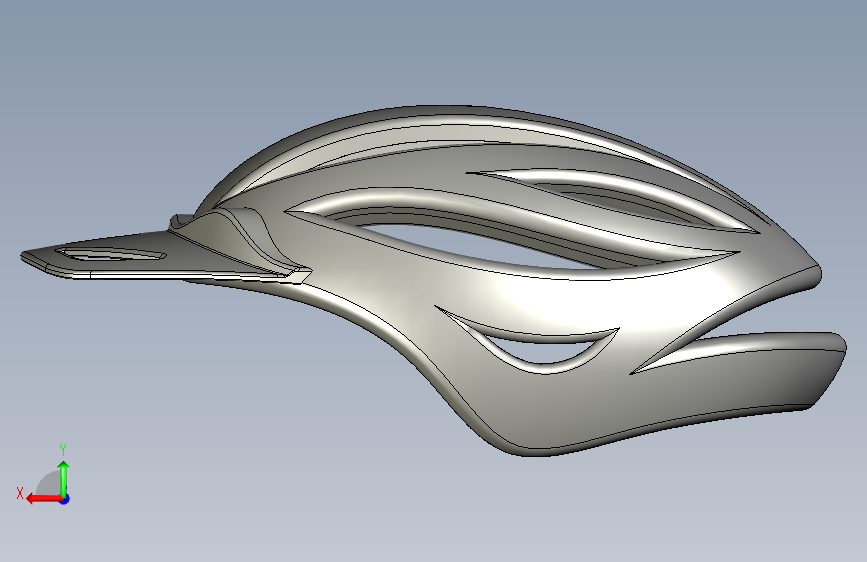Click the "Y" label above the triad
The height and width of the screenshot is (562, 867).
click(63, 449)
